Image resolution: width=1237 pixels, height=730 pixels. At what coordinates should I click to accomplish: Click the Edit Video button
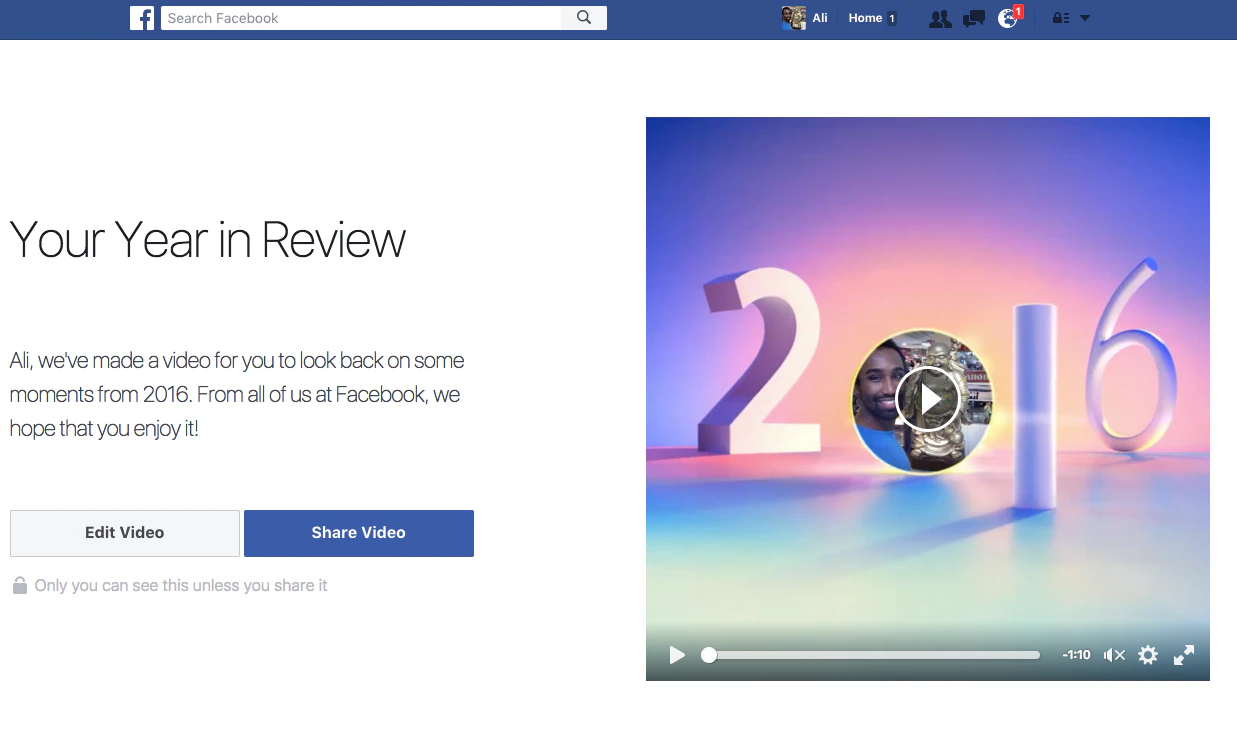(x=124, y=533)
